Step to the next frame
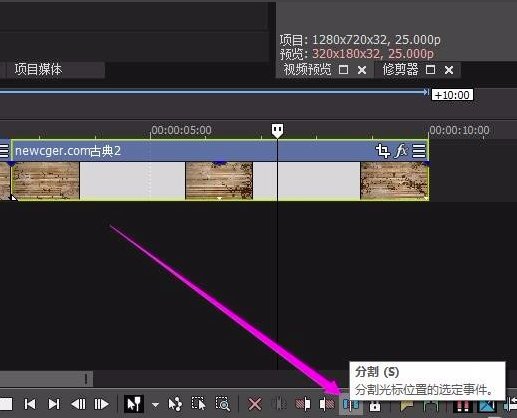 tap(101, 404)
